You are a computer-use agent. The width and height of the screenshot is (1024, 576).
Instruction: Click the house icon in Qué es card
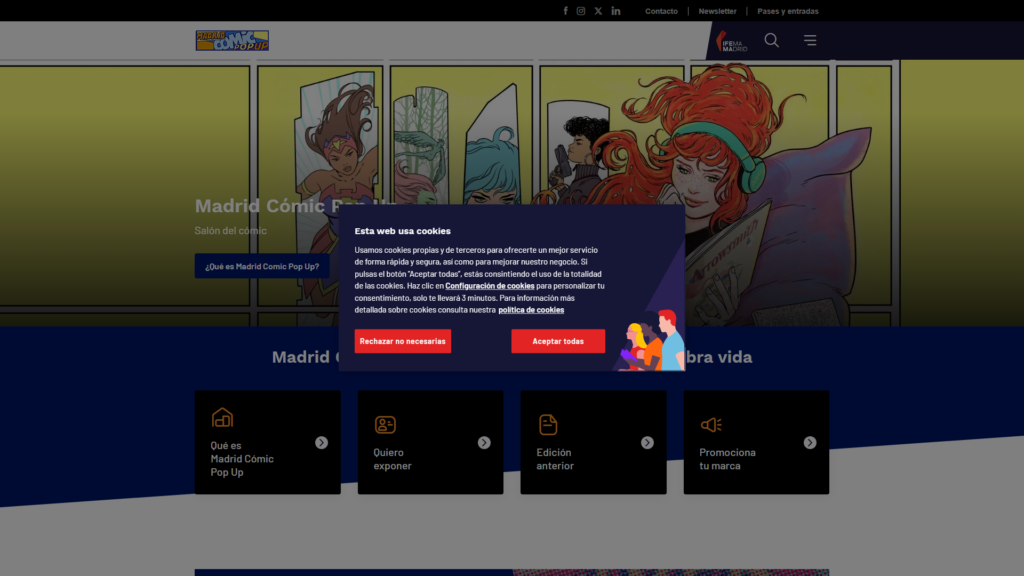222,417
